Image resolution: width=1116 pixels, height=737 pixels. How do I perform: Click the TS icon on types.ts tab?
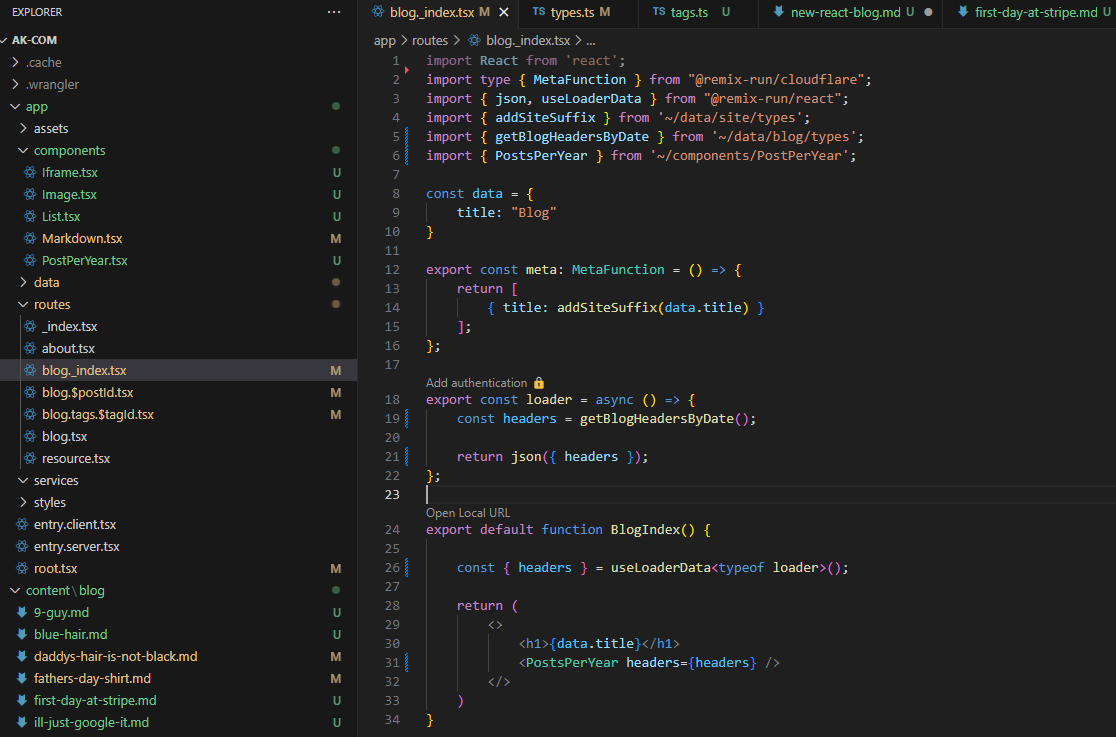539,12
